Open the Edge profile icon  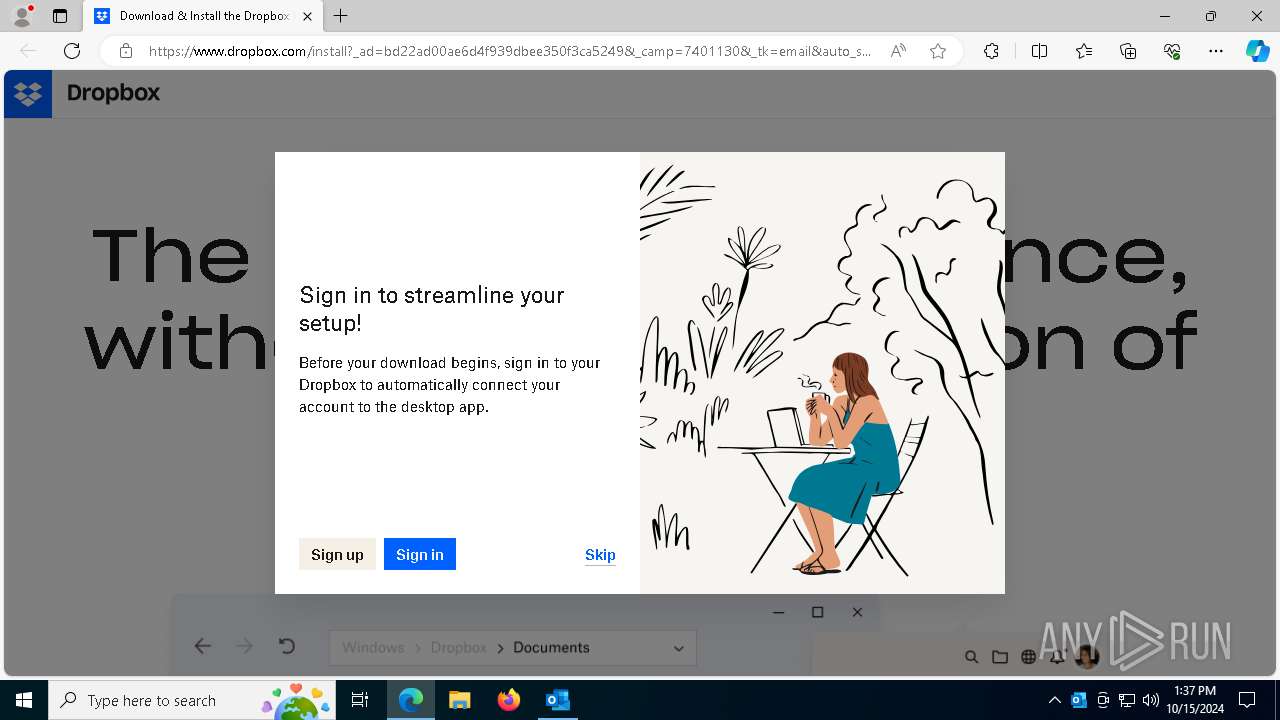click(21, 16)
